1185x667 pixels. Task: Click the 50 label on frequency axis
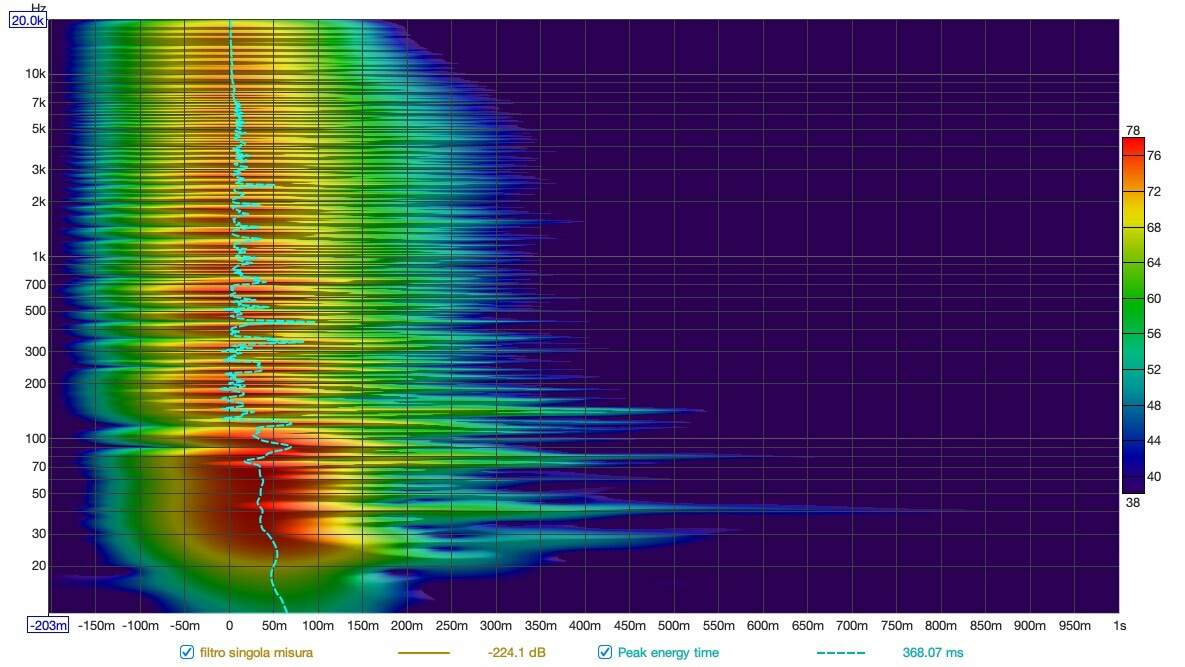pyautogui.click(x=39, y=494)
